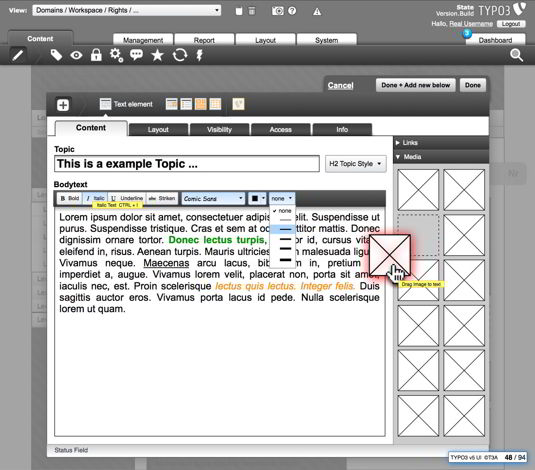Toggle Italic formatting

coord(95,198)
